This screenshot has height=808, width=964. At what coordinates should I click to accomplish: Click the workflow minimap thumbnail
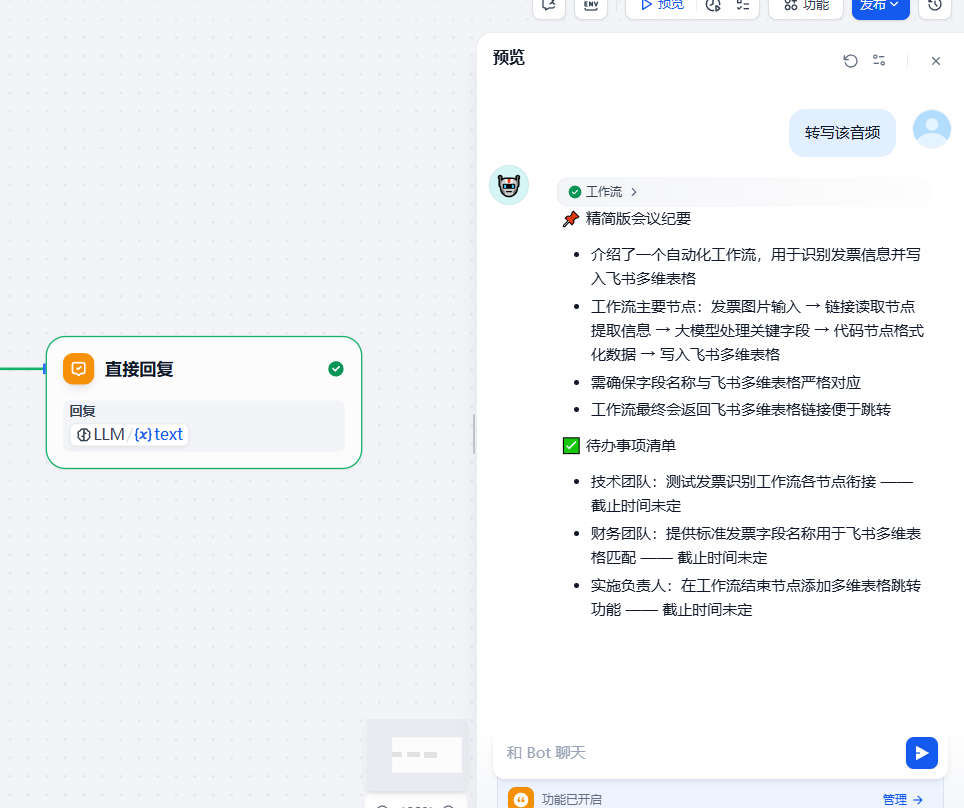click(417, 754)
